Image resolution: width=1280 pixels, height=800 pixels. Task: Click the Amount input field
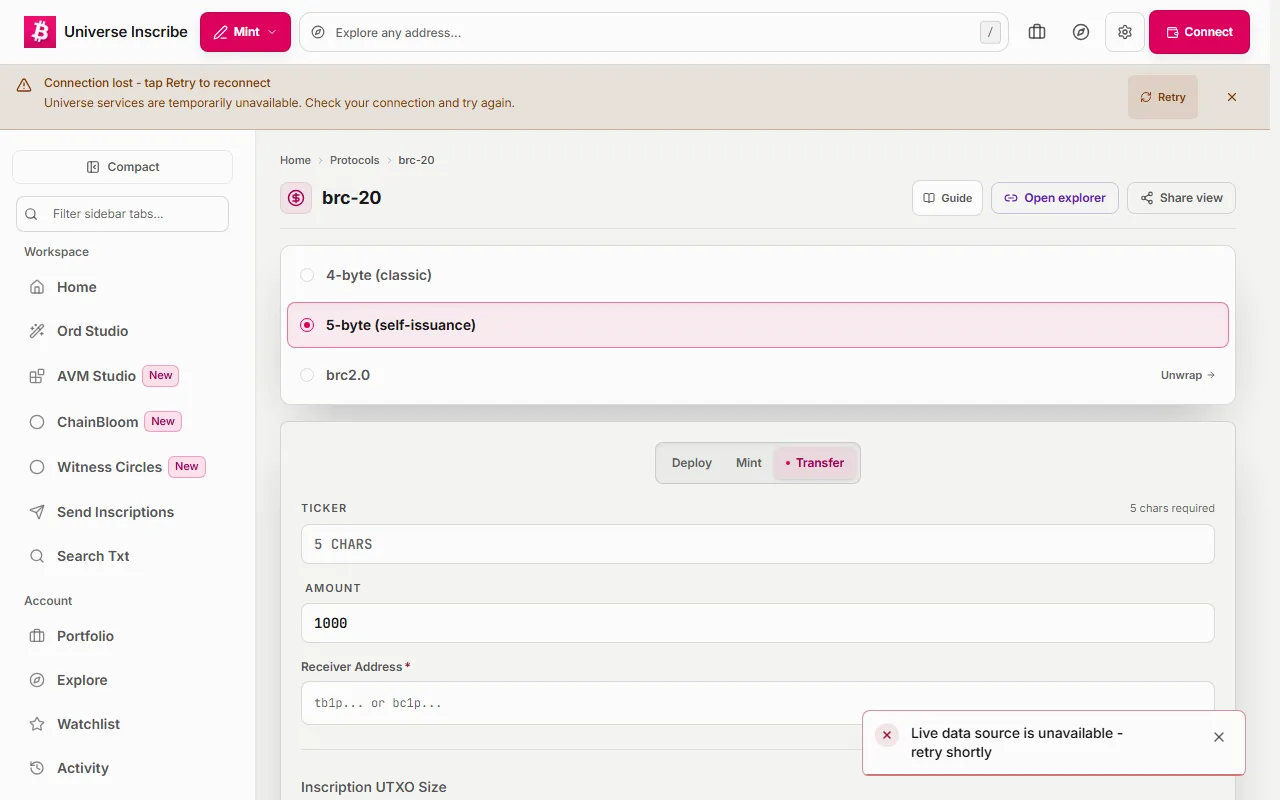coord(758,623)
